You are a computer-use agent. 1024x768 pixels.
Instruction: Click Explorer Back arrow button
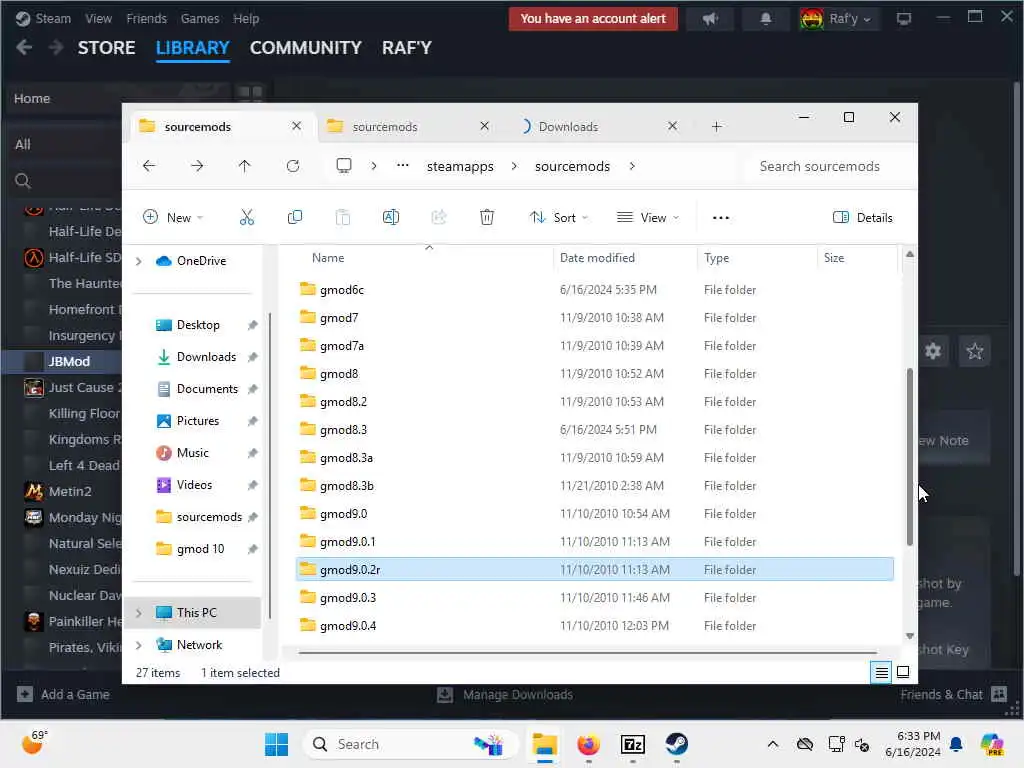tap(149, 166)
